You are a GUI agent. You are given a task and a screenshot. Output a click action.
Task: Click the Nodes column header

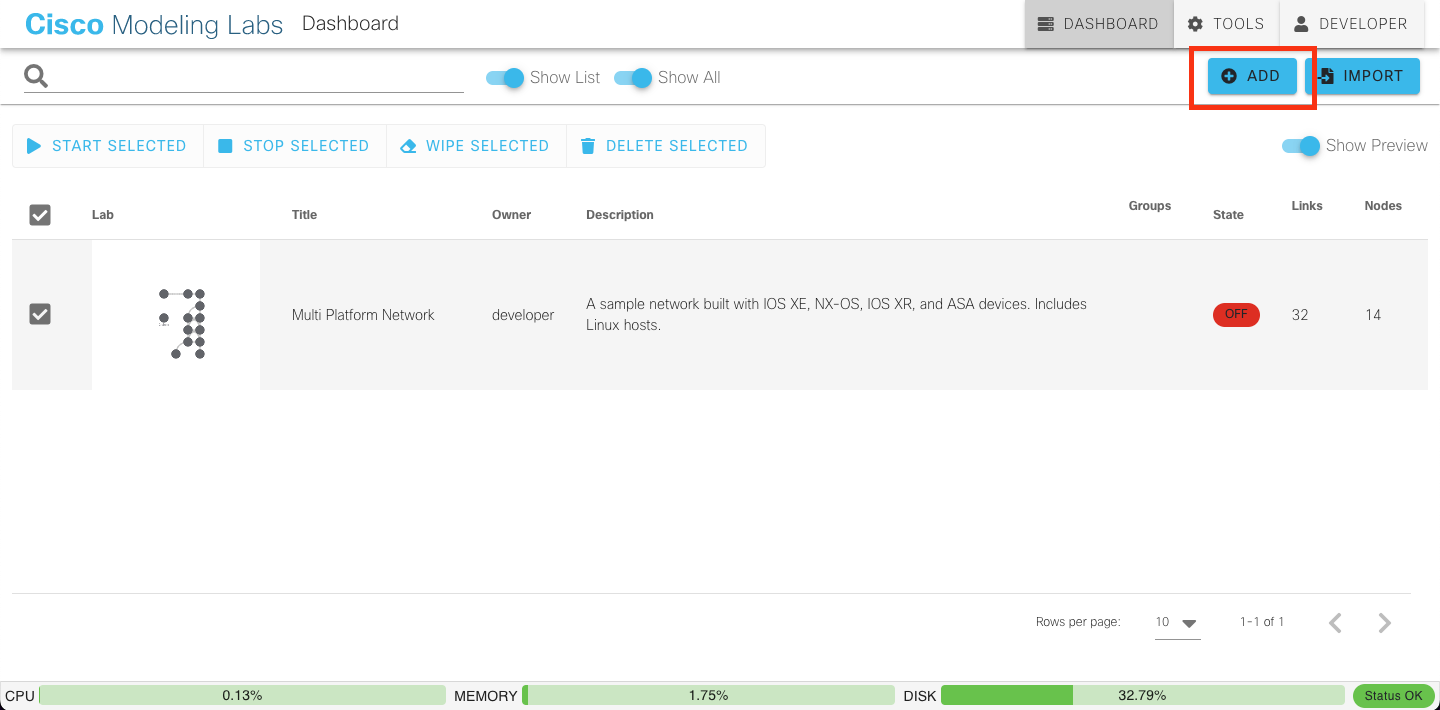coord(1383,206)
